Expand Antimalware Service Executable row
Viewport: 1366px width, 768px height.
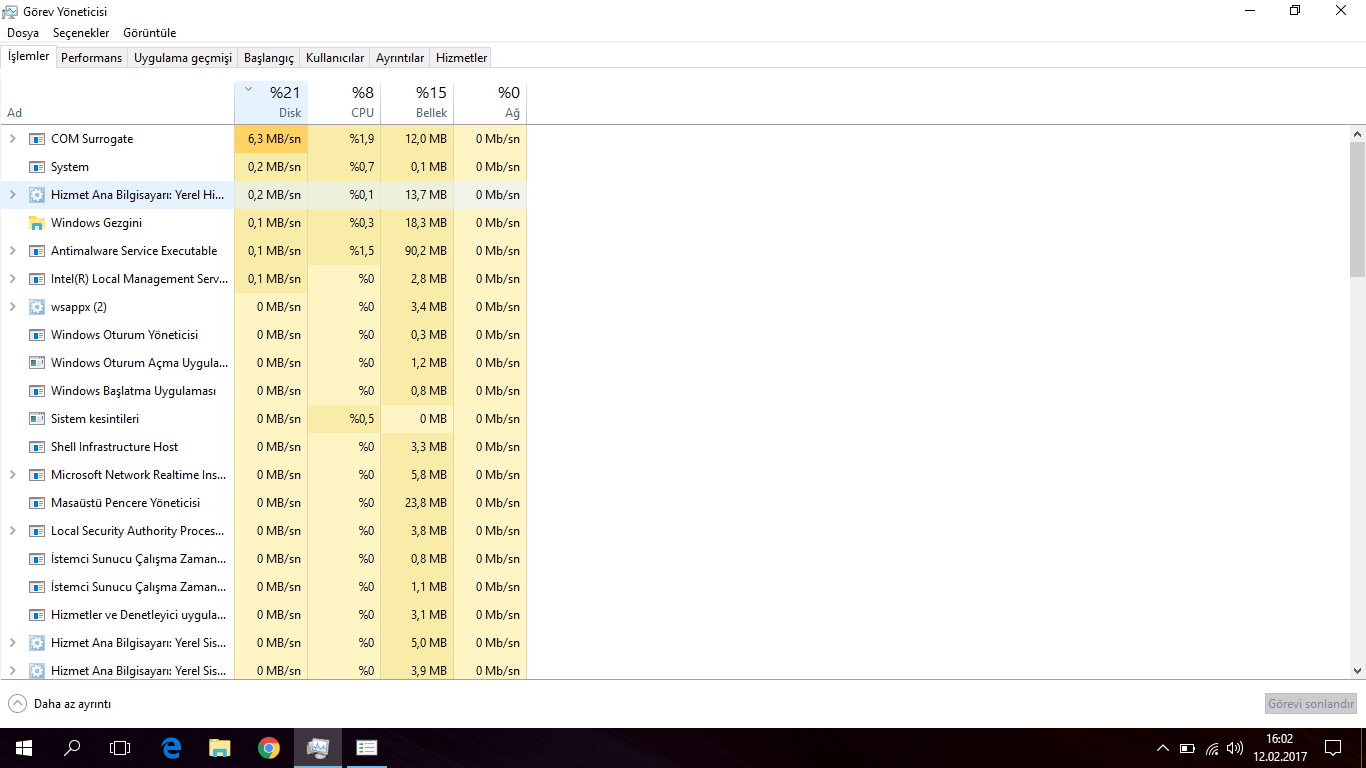[x=12, y=251]
